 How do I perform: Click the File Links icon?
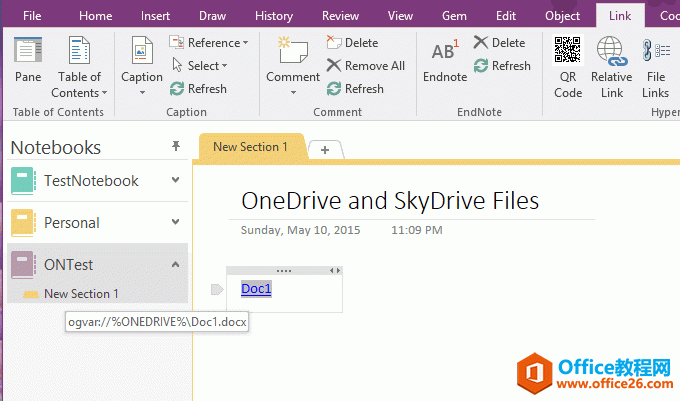656,66
